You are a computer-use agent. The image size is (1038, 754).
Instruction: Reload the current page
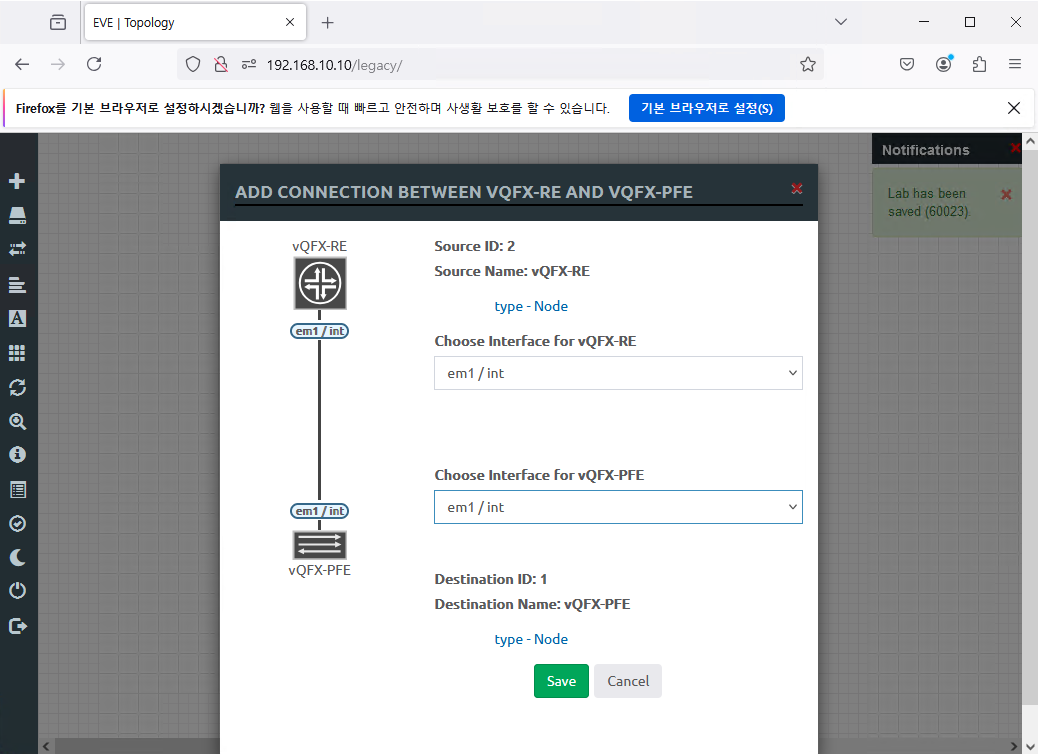coord(94,64)
